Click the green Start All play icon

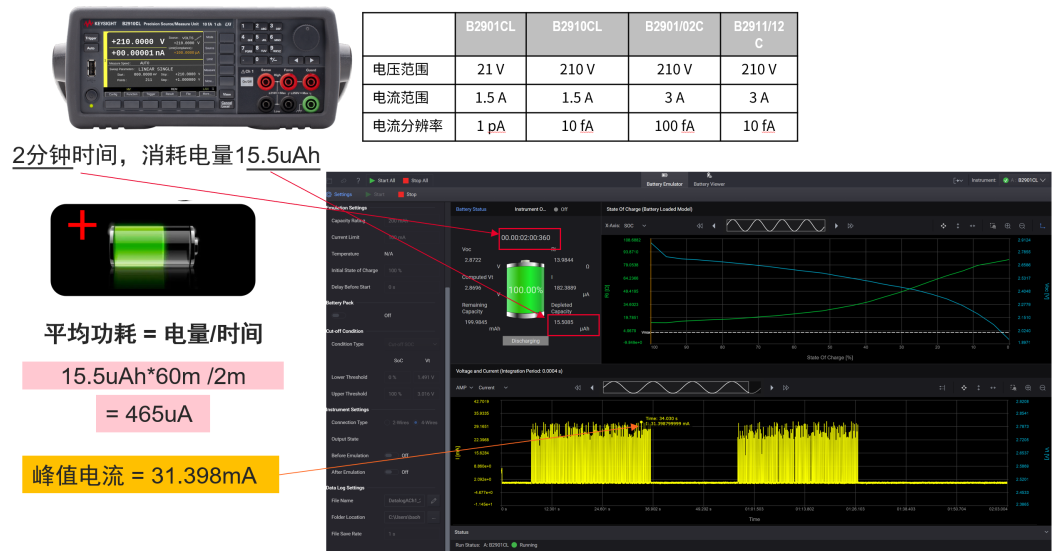[x=372, y=181]
